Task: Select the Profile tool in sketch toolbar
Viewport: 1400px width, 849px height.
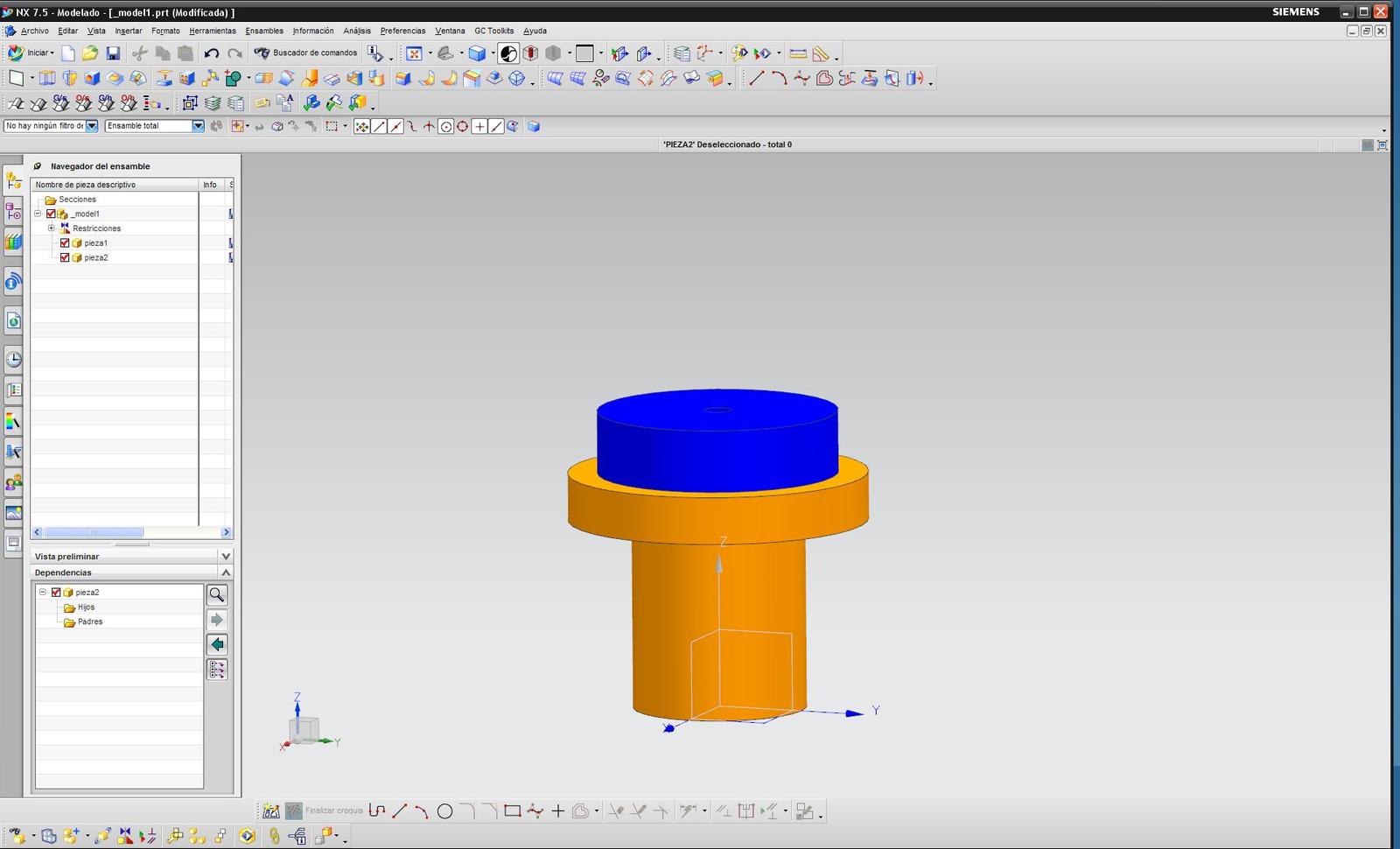Action: pyautogui.click(x=377, y=811)
